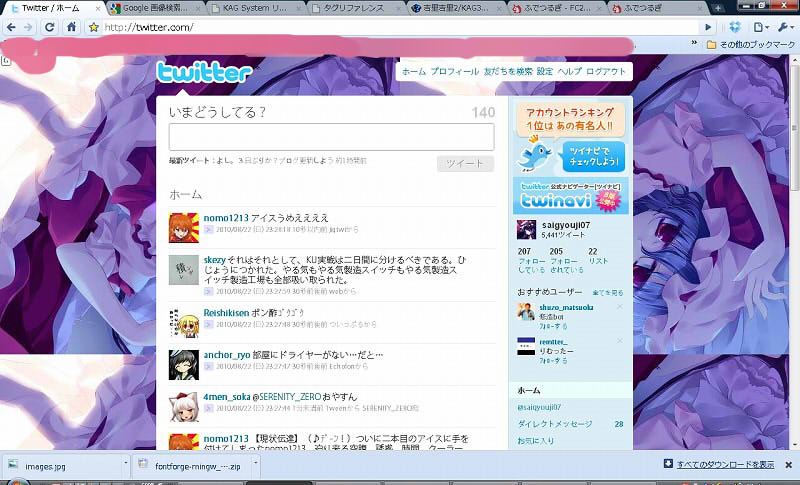Switch to タグリファレンス tab

[x=356, y=8]
